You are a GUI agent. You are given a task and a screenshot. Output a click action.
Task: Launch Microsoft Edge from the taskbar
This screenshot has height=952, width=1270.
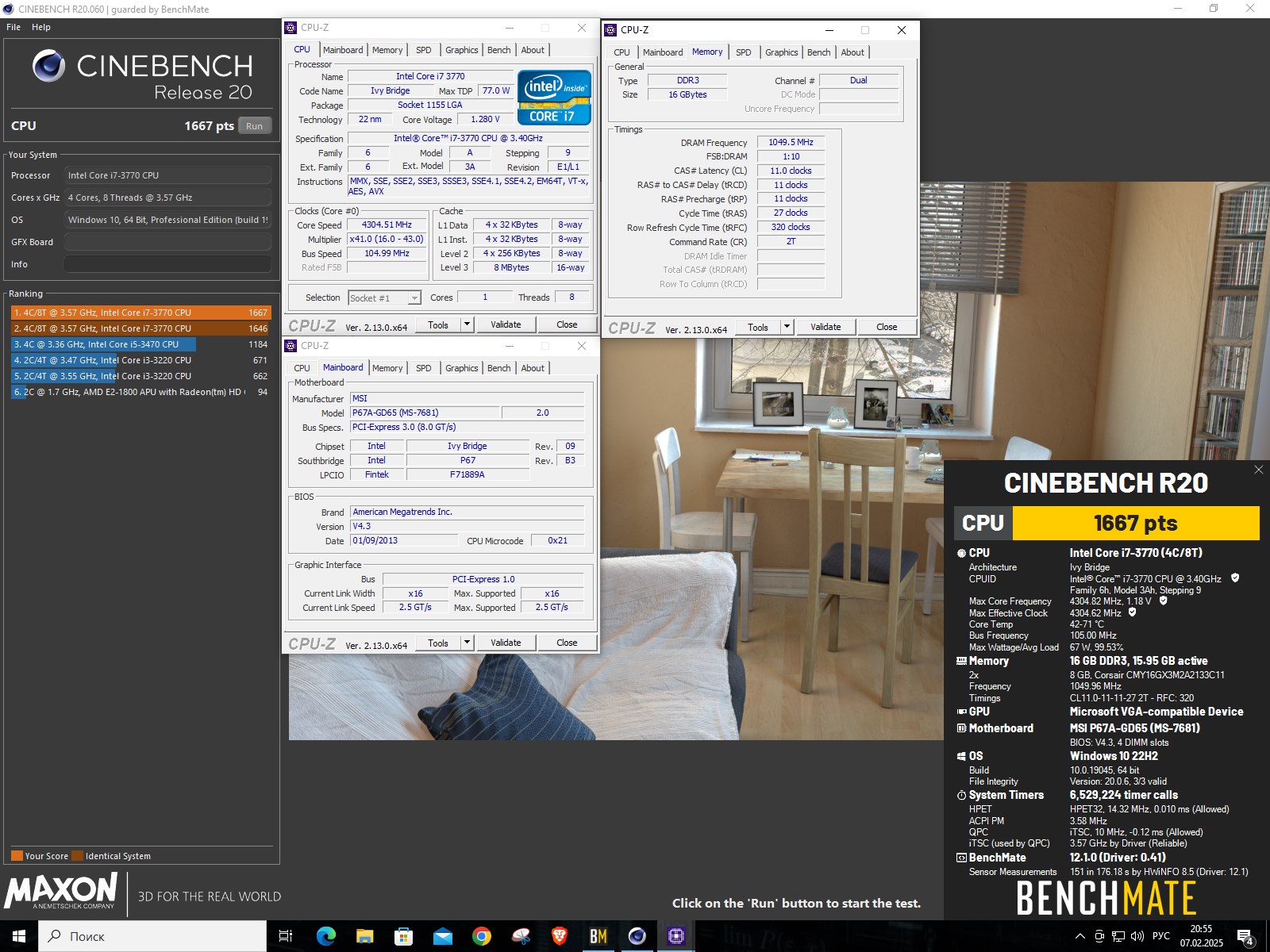pyautogui.click(x=325, y=936)
